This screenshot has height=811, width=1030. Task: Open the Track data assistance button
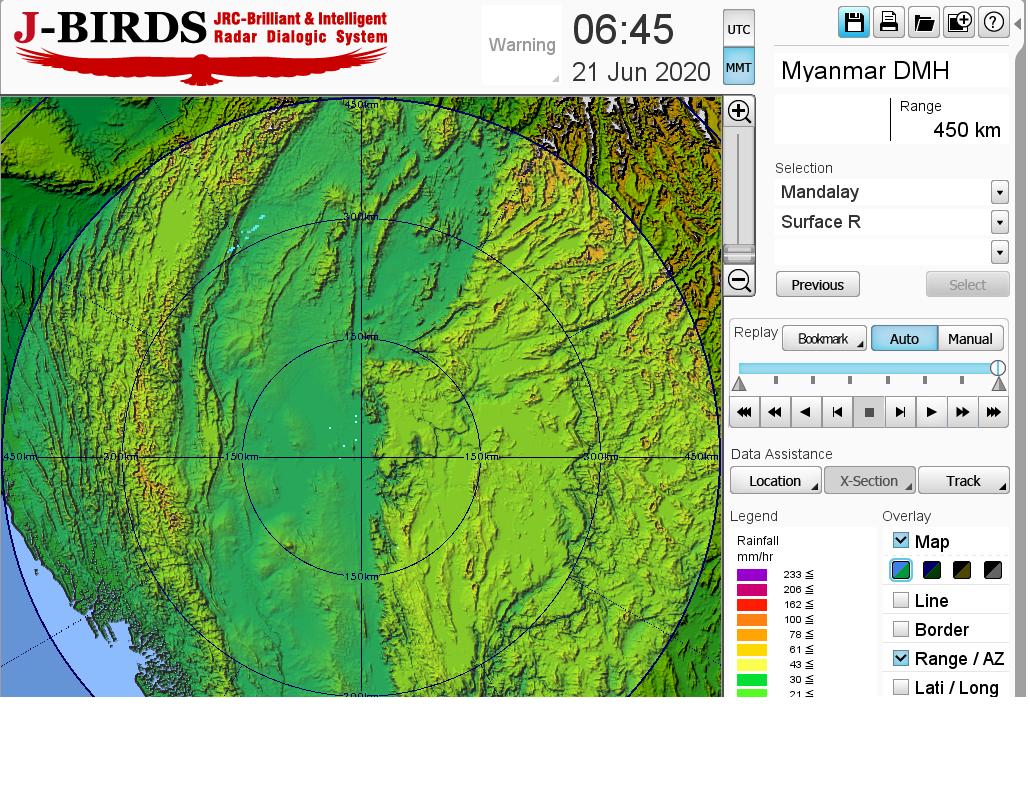point(963,481)
